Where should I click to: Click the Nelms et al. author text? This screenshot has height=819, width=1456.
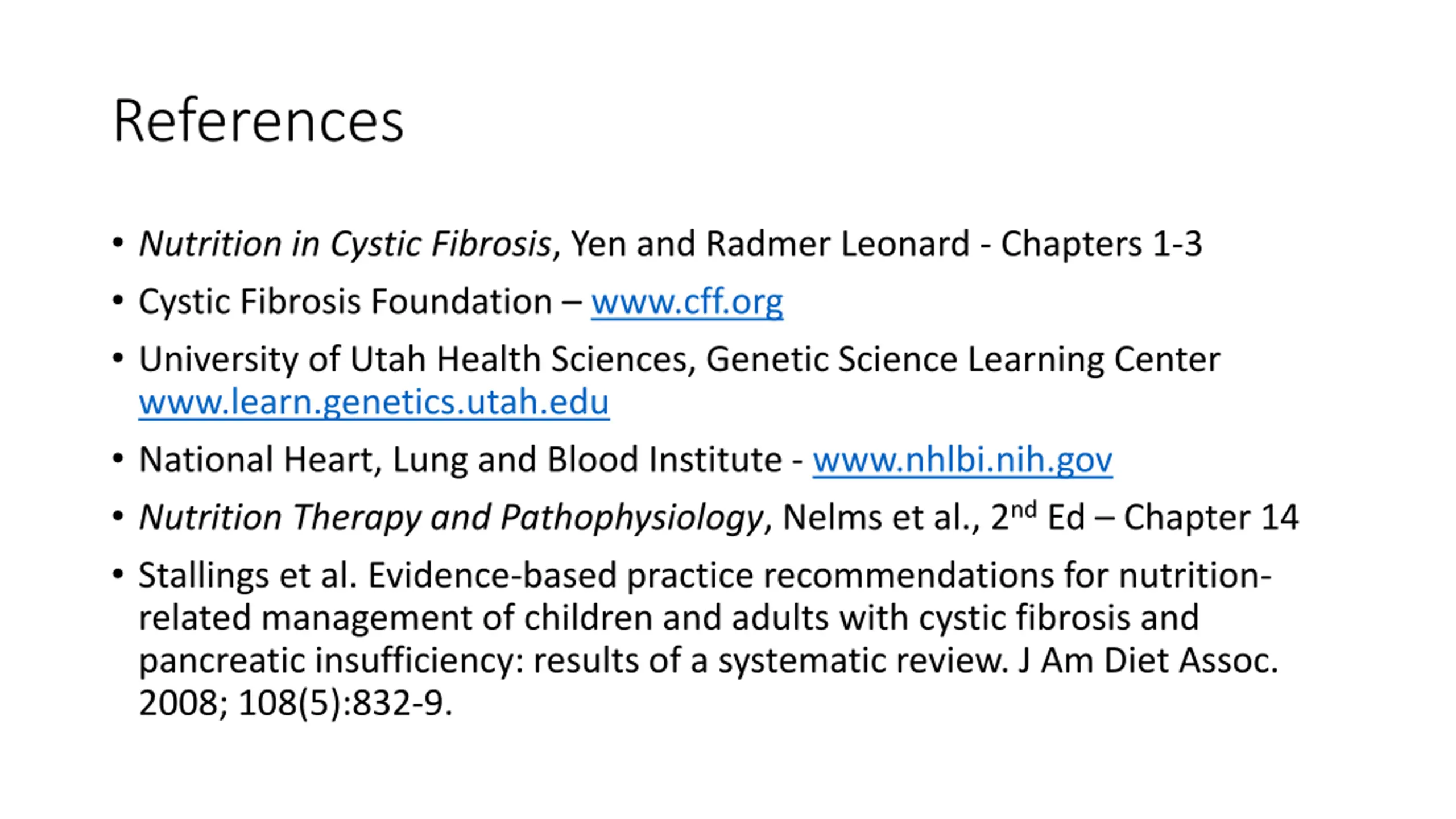[877, 518]
